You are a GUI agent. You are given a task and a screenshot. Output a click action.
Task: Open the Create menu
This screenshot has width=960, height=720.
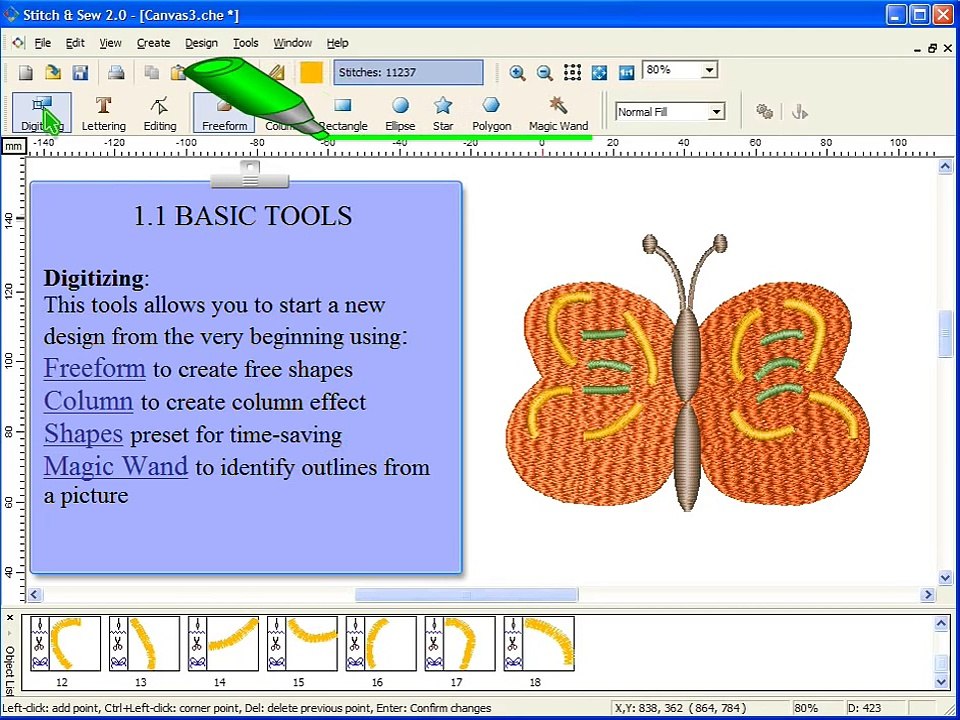pos(153,43)
